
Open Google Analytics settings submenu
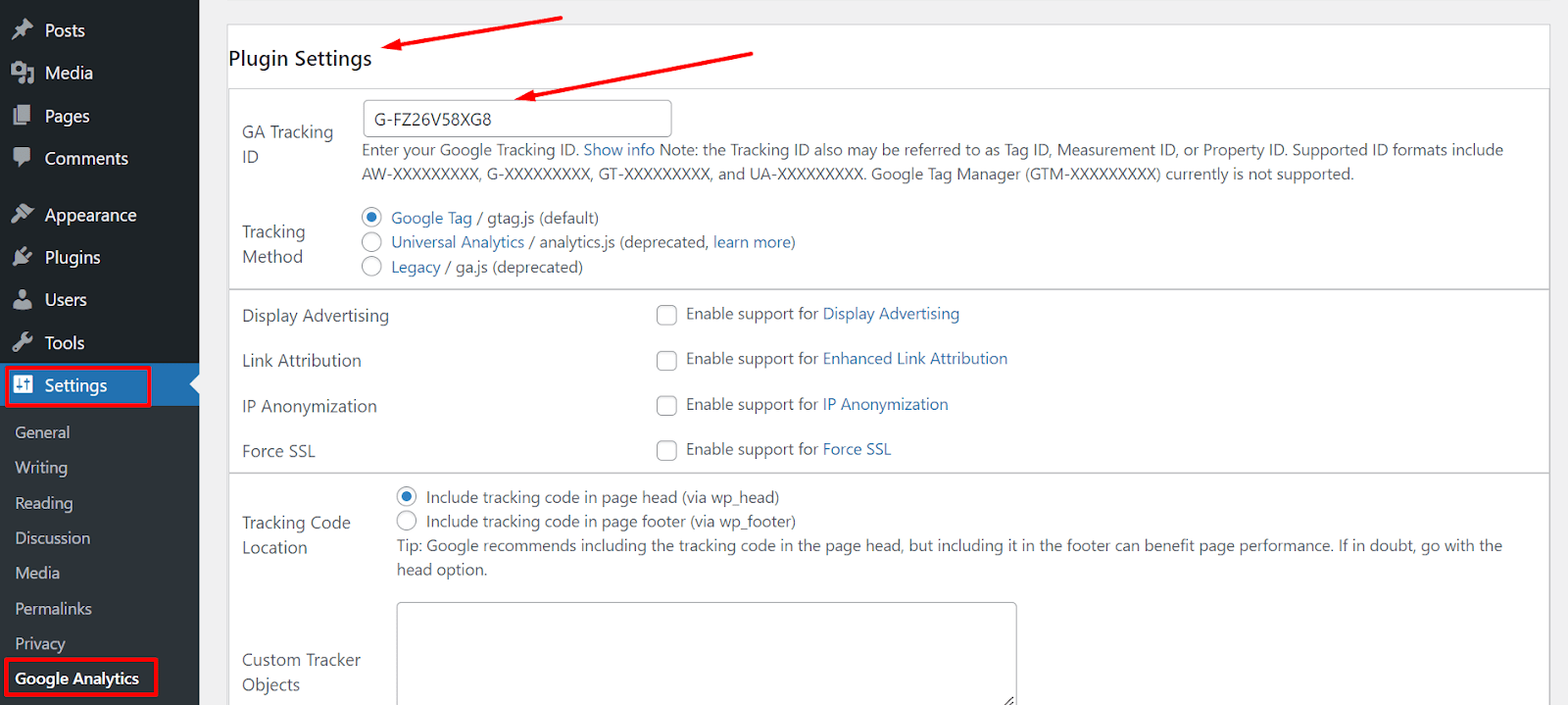coord(77,679)
